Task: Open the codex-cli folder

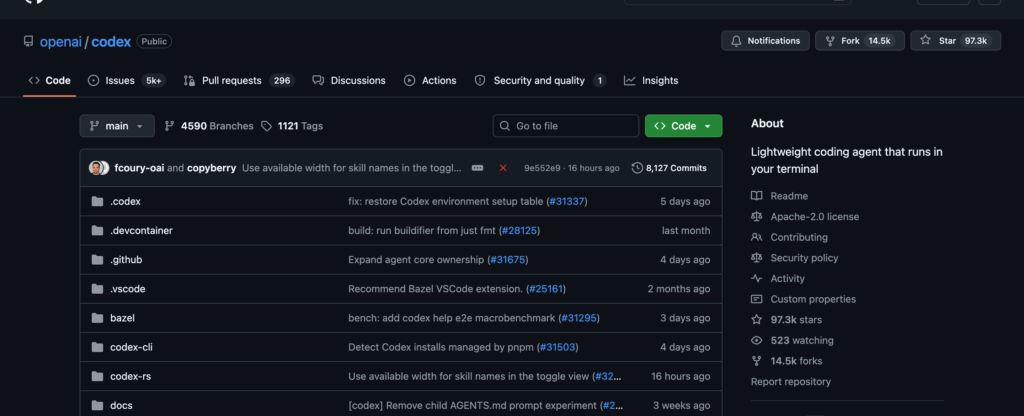Action: [x=131, y=347]
